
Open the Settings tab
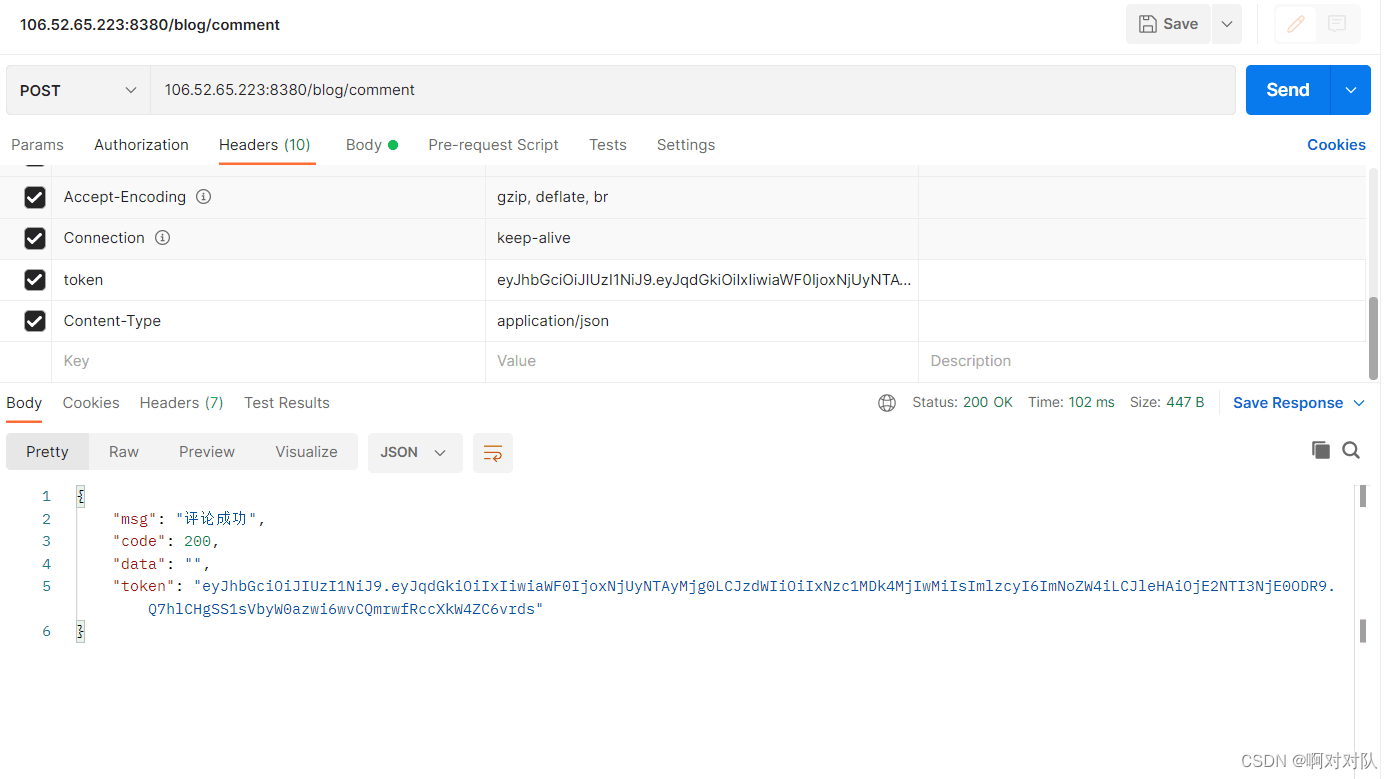point(686,145)
